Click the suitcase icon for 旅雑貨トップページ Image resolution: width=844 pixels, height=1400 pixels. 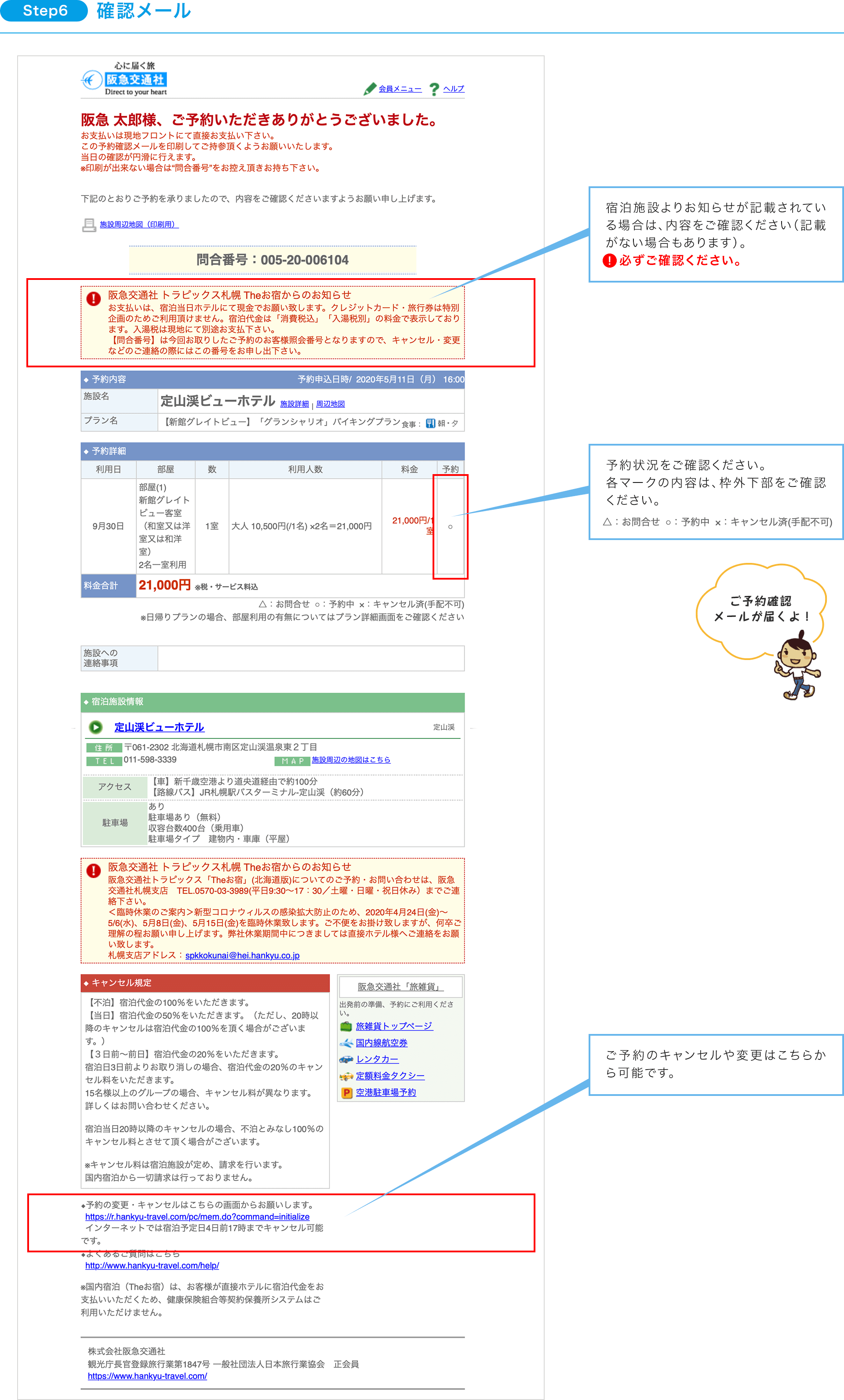tap(346, 1026)
